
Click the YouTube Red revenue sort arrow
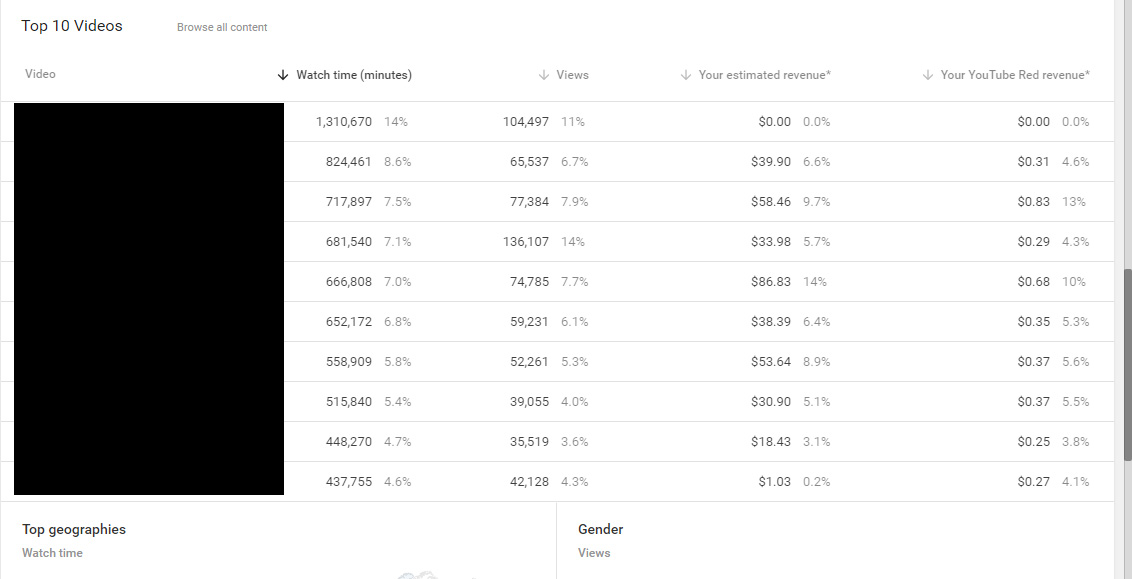[x=928, y=75]
